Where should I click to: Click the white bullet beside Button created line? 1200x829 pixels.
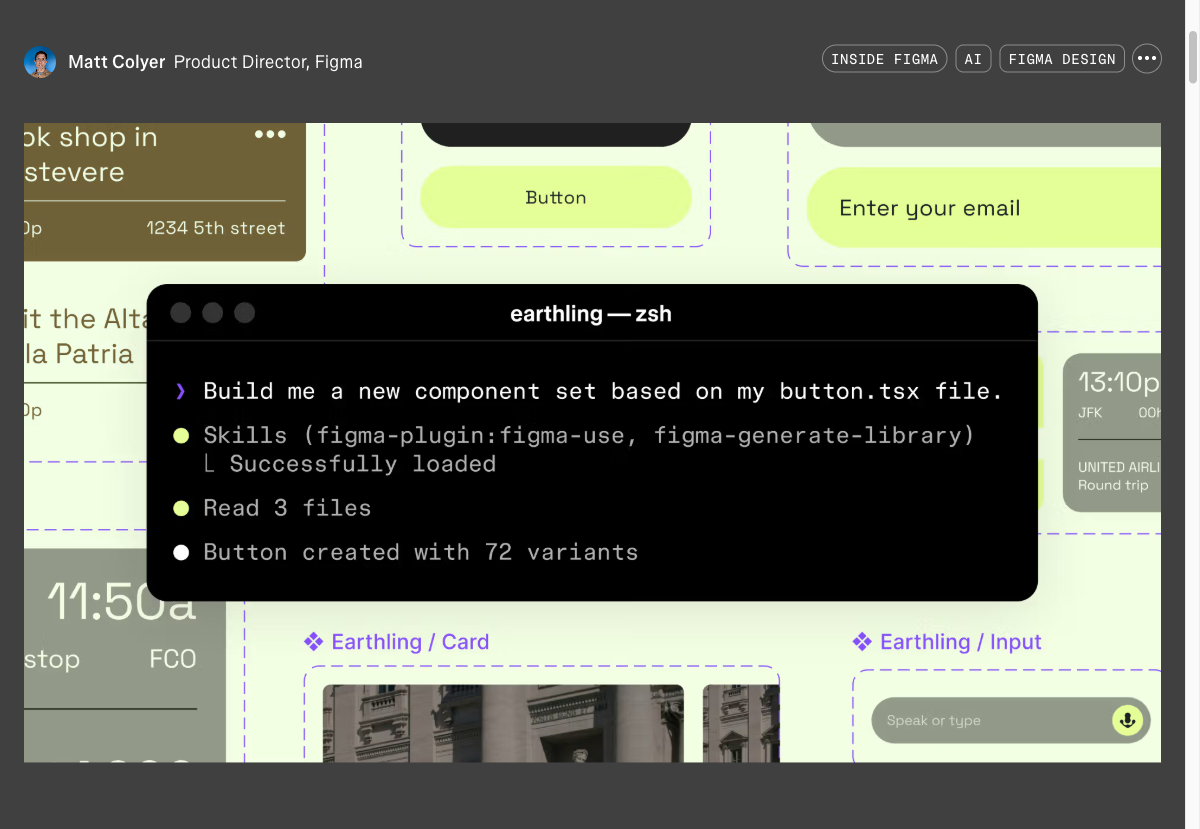(181, 552)
